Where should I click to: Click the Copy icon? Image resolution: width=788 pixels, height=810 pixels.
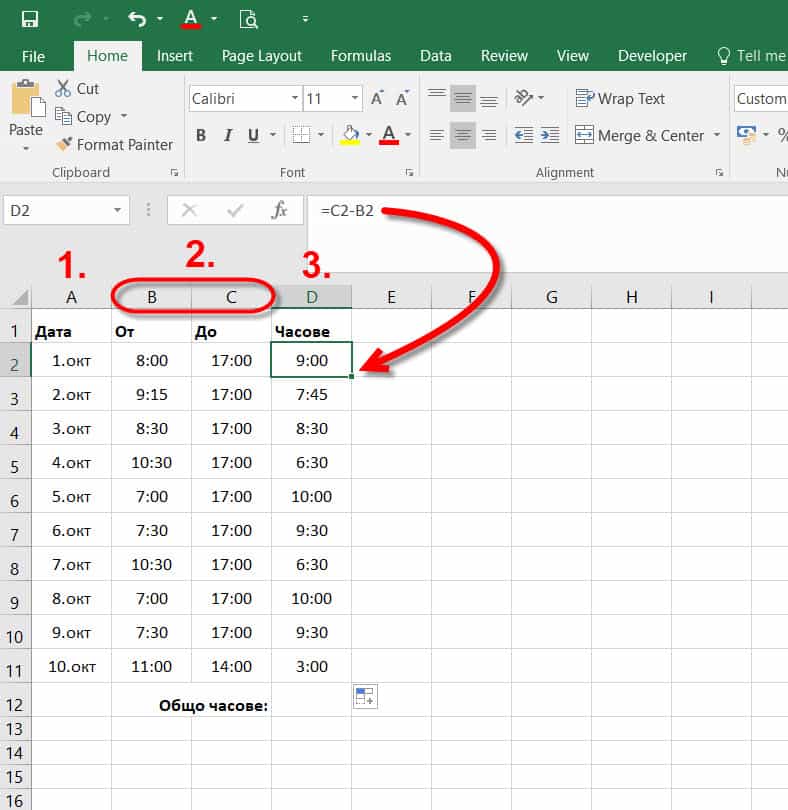point(63,116)
